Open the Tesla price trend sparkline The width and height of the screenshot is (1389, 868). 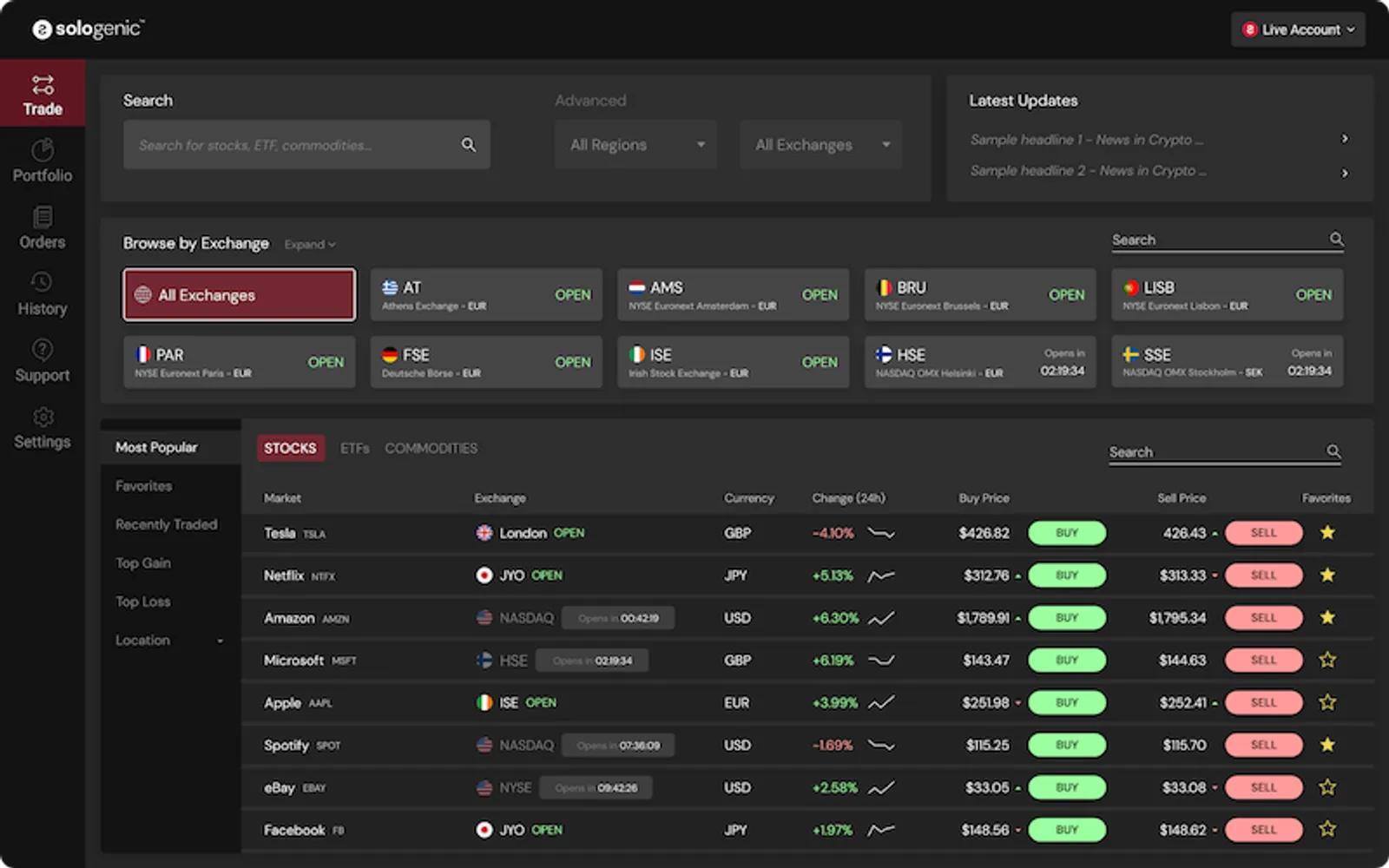point(881,533)
